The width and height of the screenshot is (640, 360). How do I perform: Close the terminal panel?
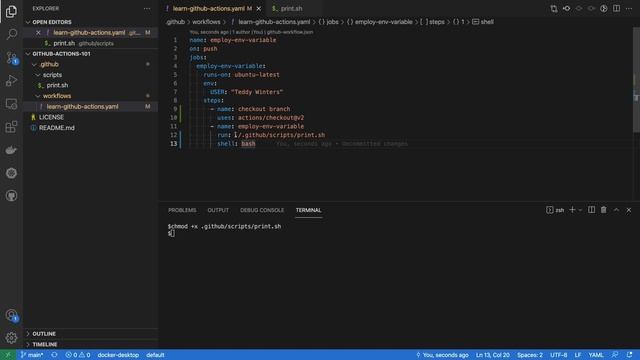pos(629,210)
